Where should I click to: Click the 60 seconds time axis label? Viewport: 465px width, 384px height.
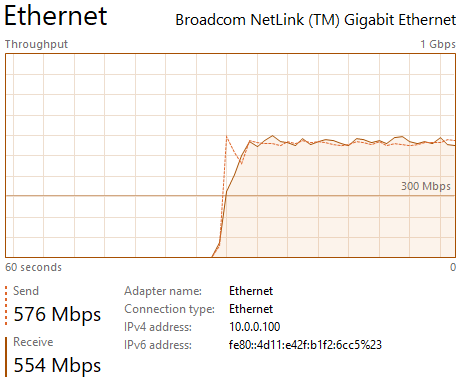(x=33, y=267)
